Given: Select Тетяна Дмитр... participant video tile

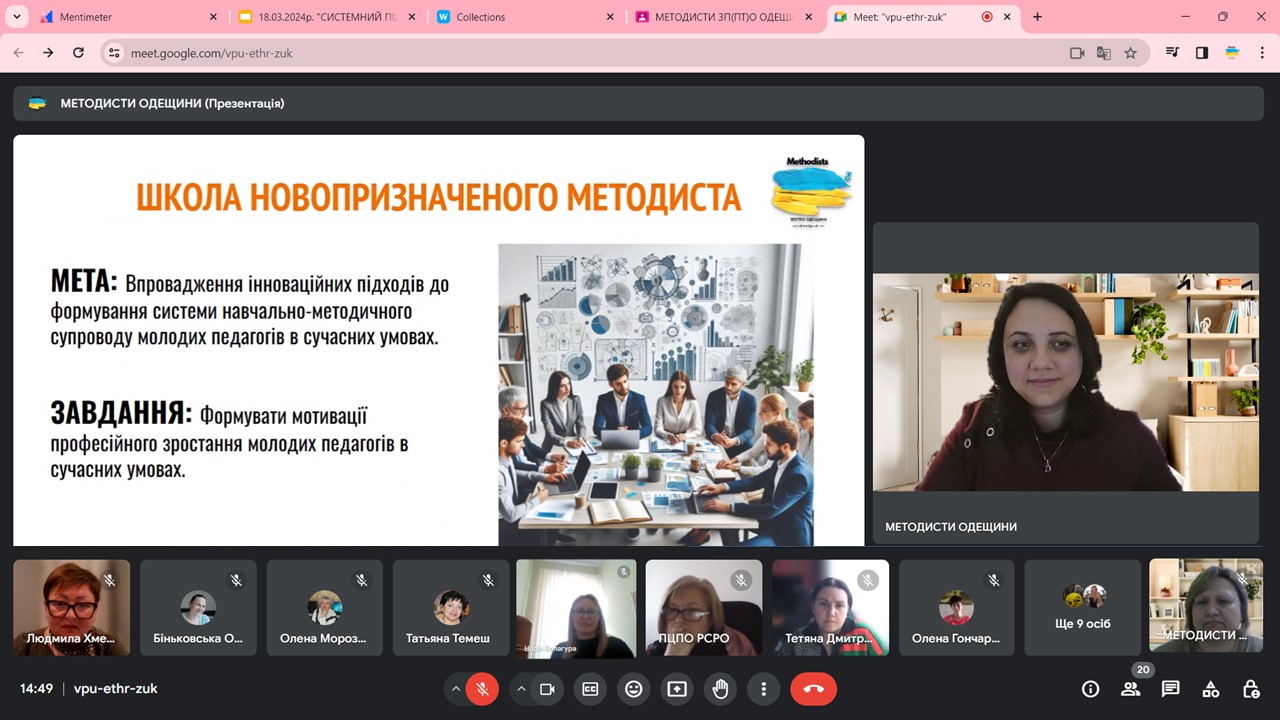Looking at the screenshot, I should [830, 607].
